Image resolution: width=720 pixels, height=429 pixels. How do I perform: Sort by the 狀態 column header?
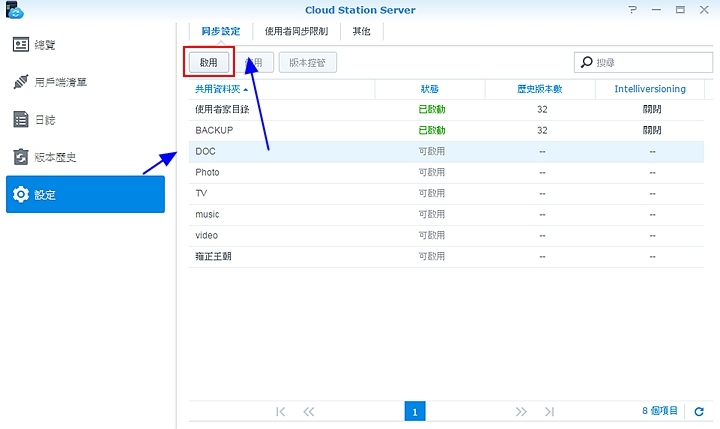tap(430, 89)
